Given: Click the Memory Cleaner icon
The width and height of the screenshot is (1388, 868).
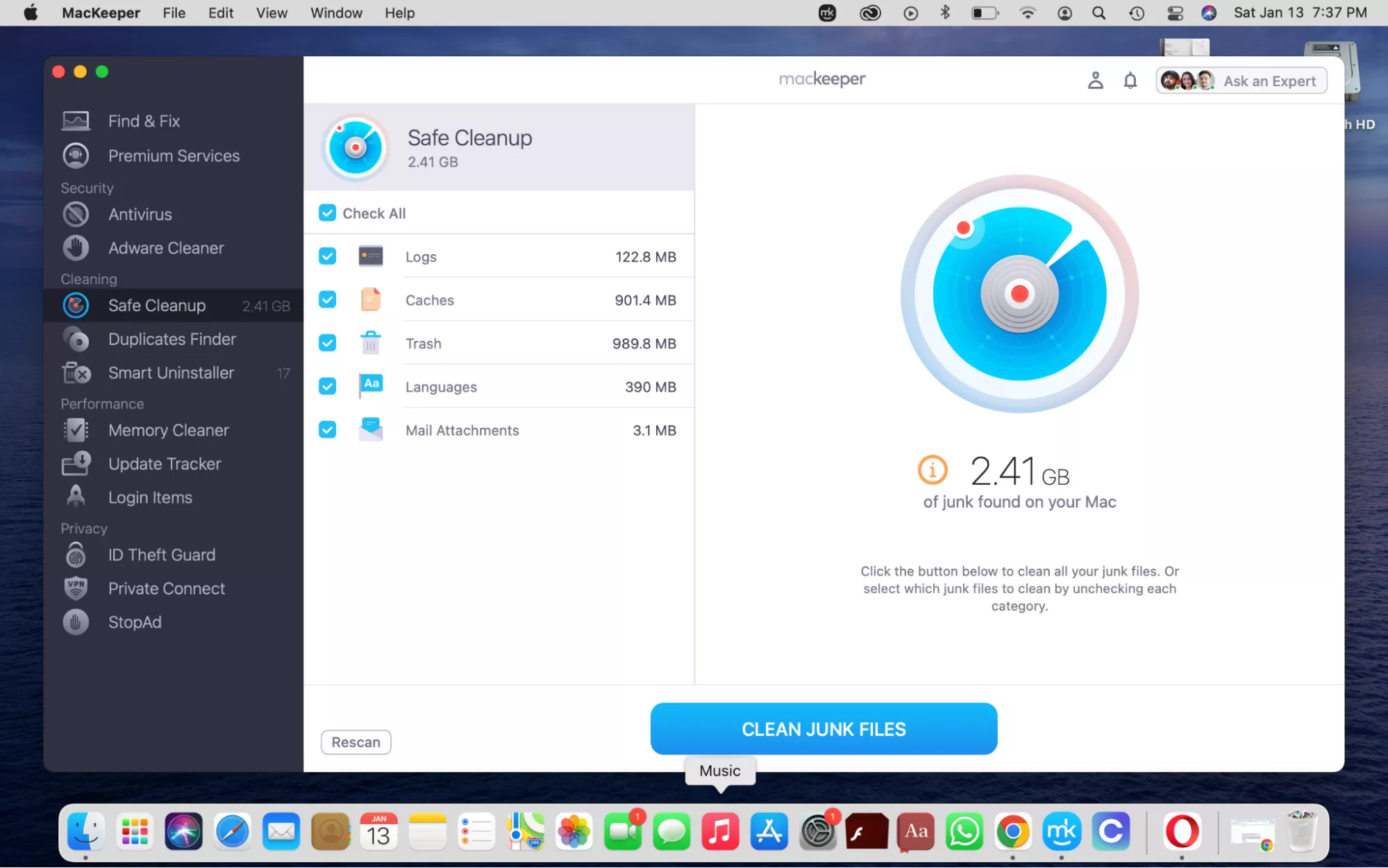Looking at the screenshot, I should tap(76, 431).
